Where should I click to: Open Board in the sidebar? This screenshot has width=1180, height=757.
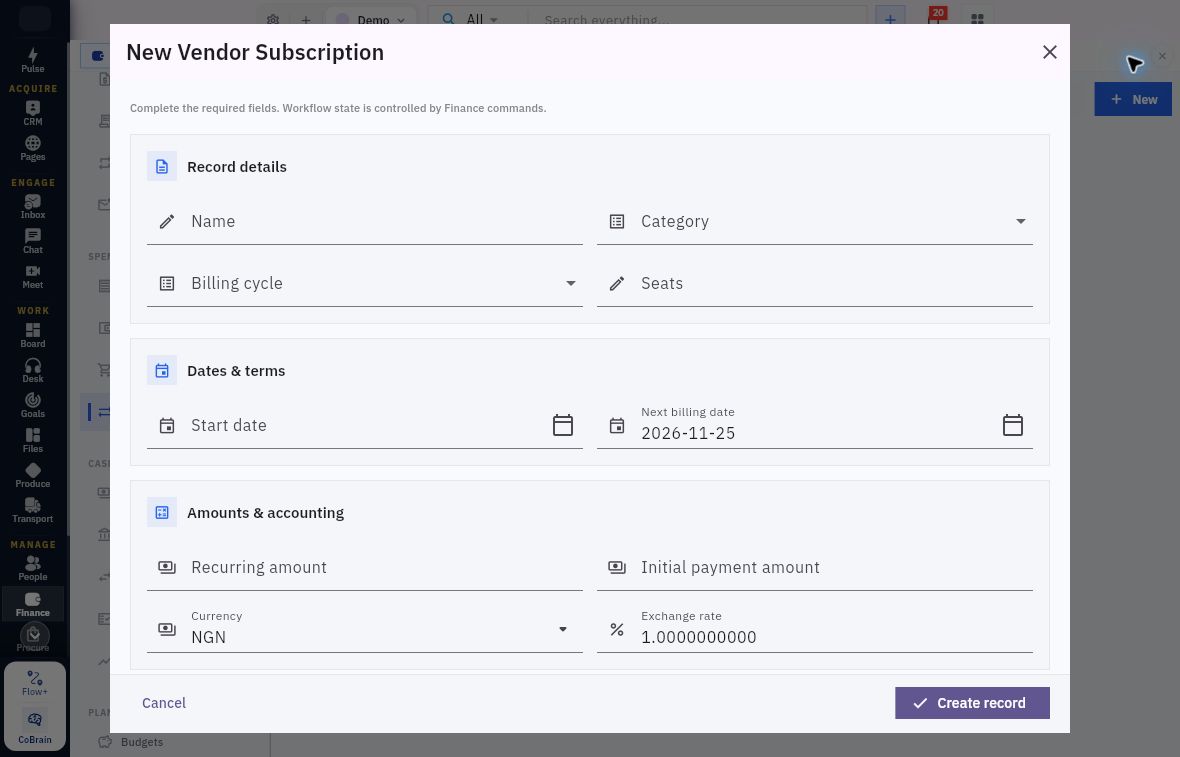point(32,335)
